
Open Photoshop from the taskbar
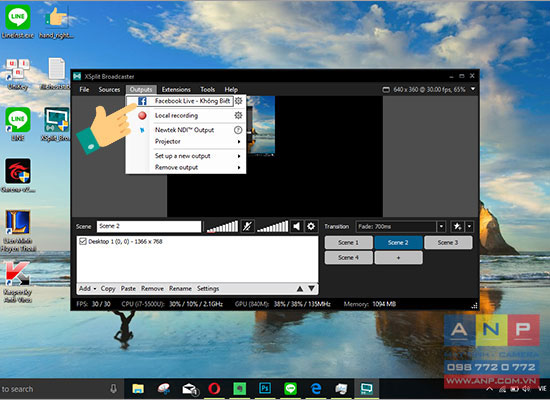click(x=265, y=388)
